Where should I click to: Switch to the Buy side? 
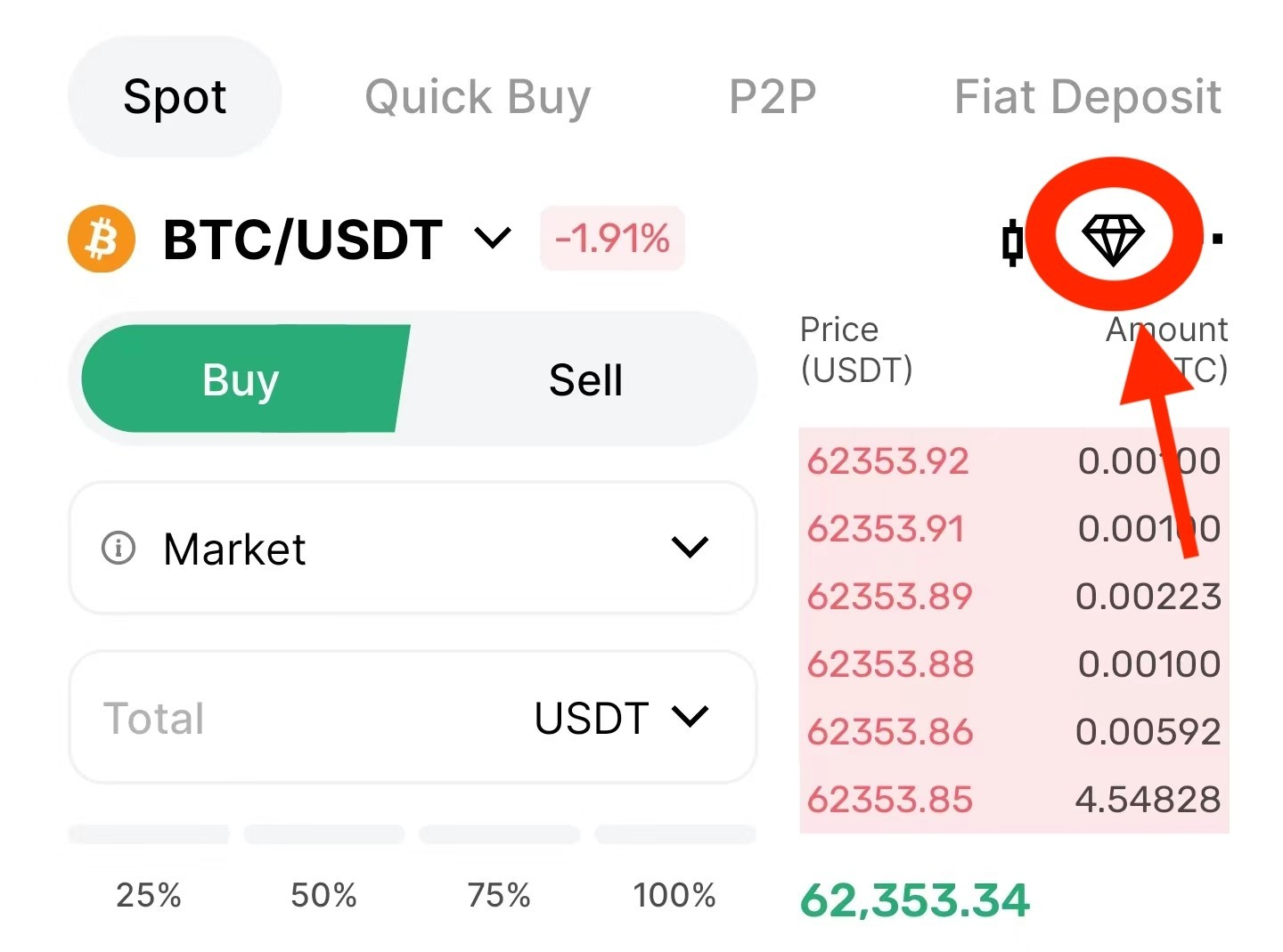(241, 379)
